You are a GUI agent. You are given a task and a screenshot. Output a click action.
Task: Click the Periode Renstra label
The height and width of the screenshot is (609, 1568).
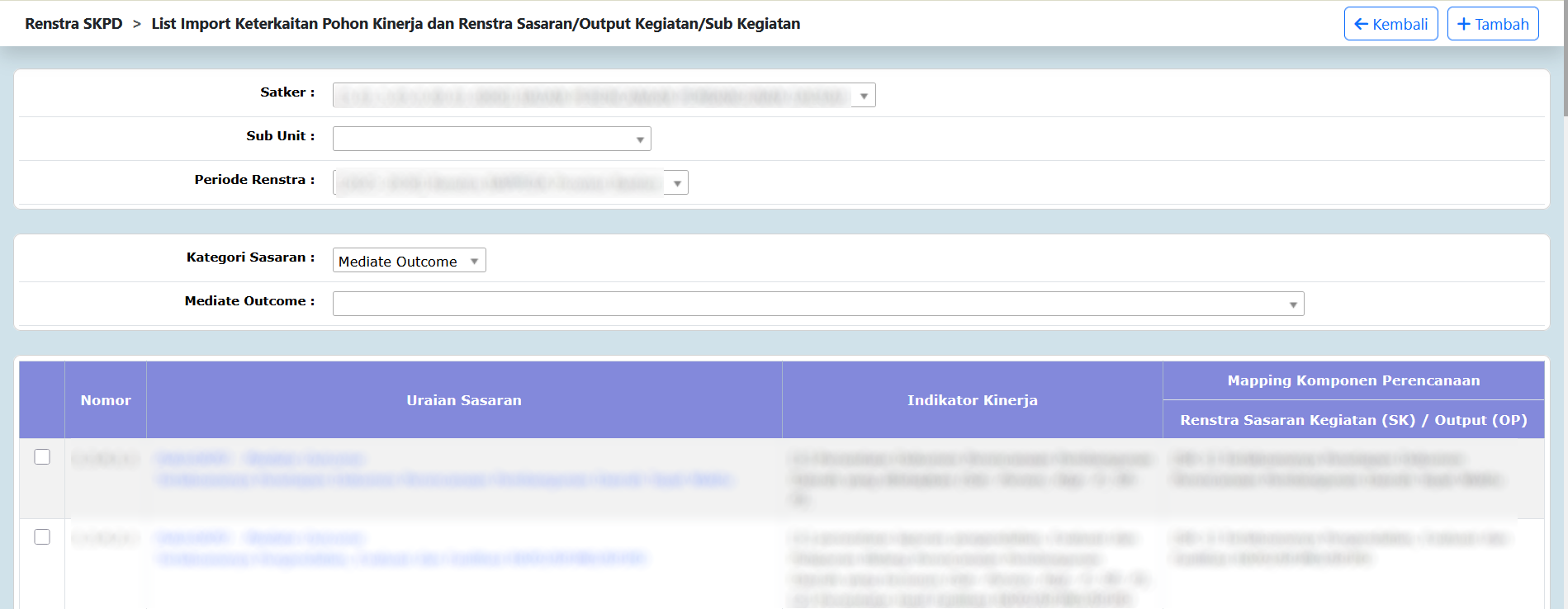254,180
